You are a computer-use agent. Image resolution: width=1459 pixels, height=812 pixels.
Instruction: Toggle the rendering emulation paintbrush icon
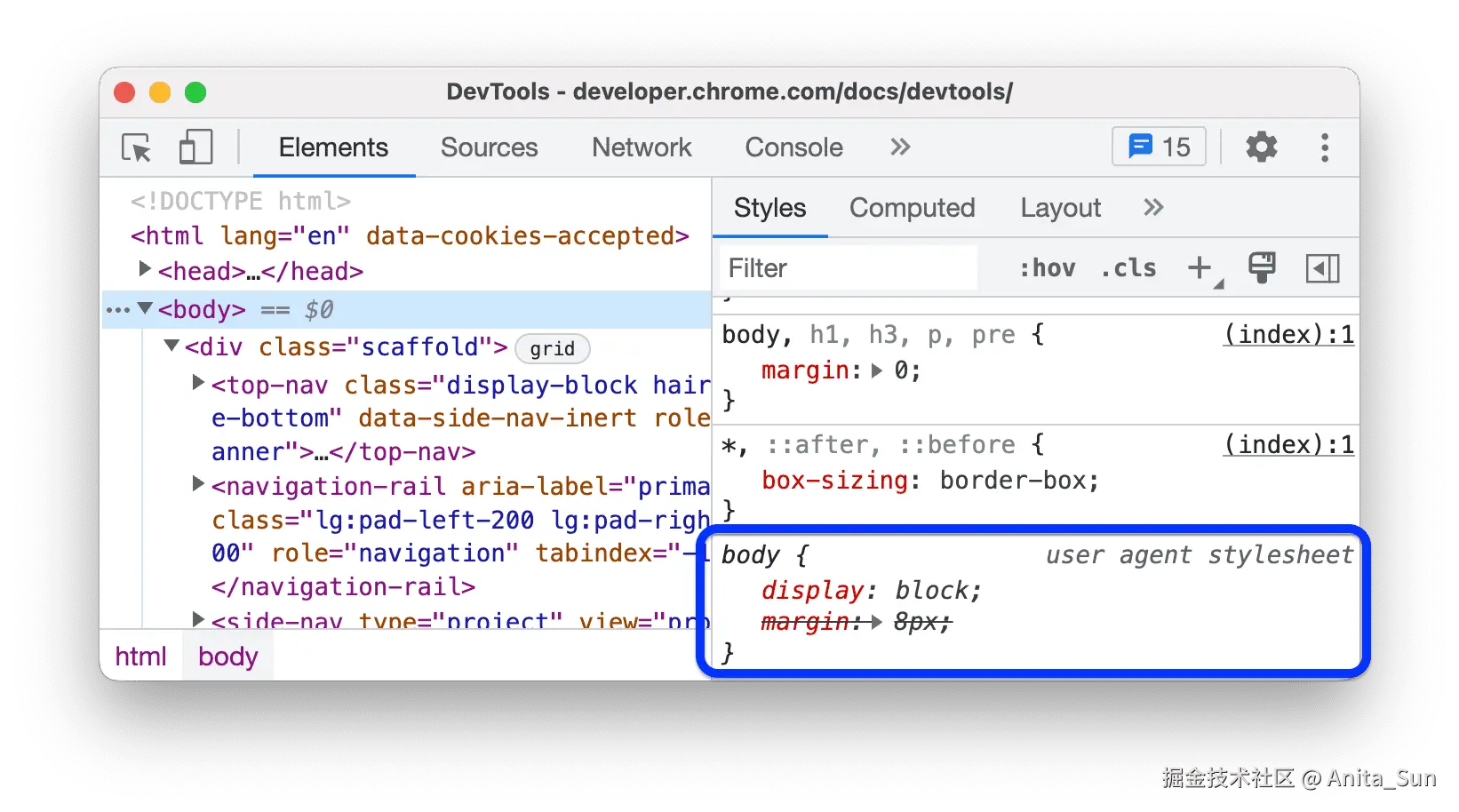pyautogui.click(x=1262, y=267)
